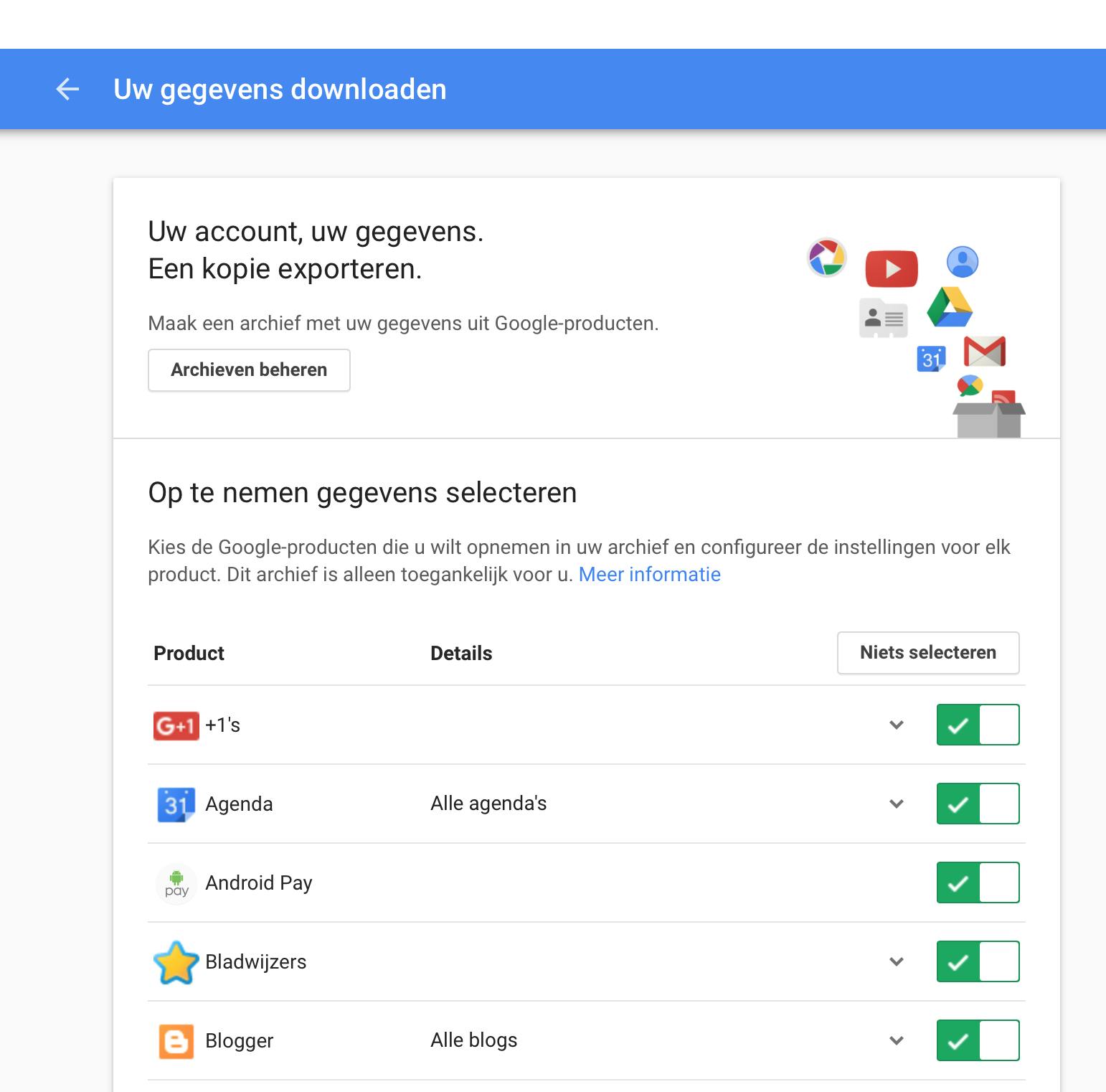Click the back arrow in header
Viewport: 1106px width, 1092px height.
tap(67, 89)
